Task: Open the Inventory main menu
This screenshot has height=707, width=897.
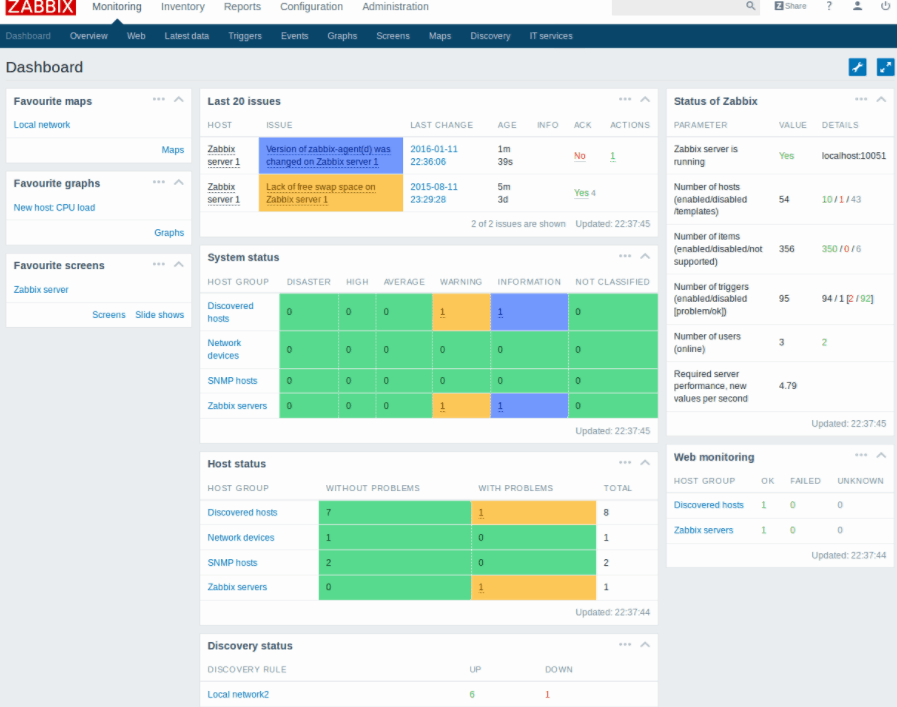Action: (182, 7)
